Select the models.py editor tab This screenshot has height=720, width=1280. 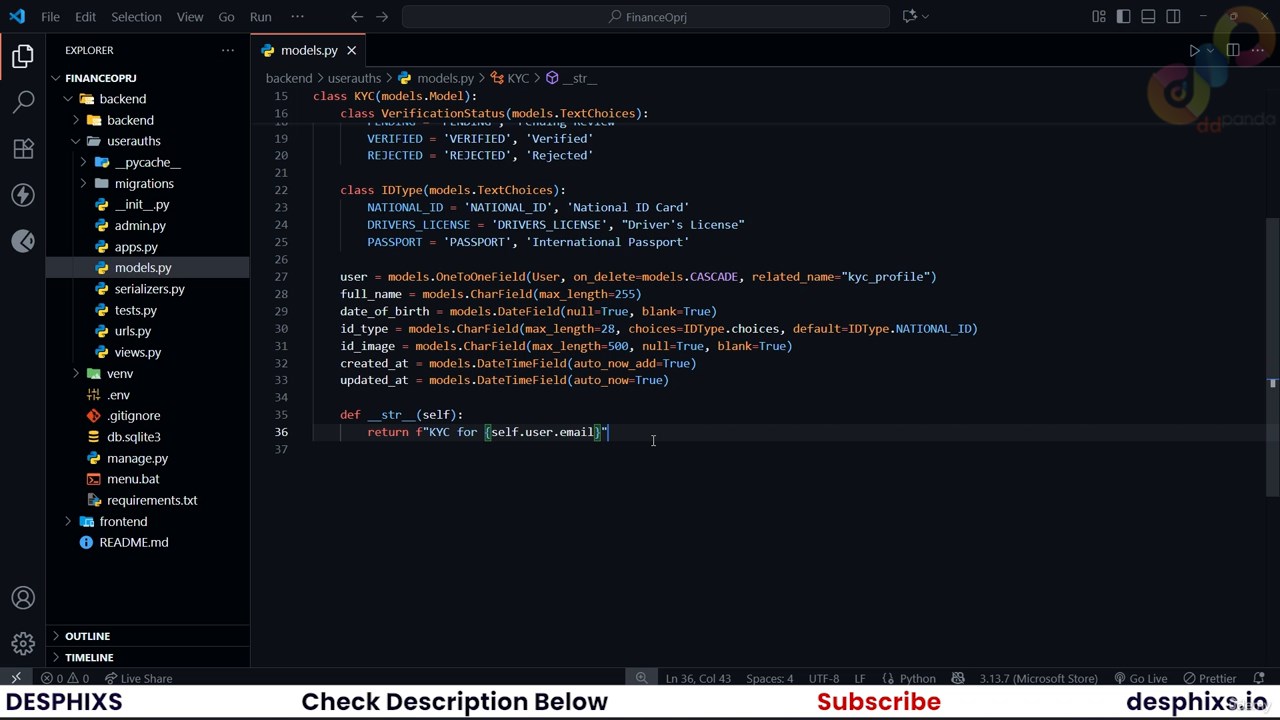click(x=308, y=50)
